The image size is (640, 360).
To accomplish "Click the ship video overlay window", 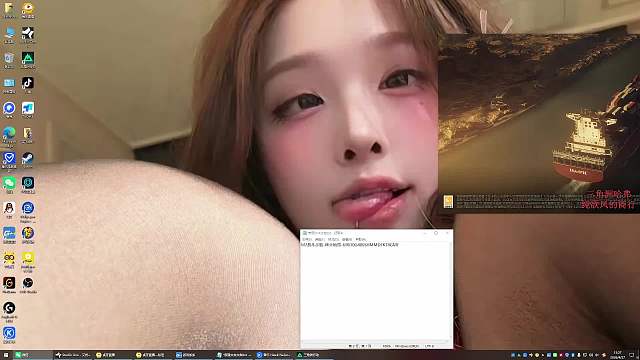I will (x=539, y=122).
